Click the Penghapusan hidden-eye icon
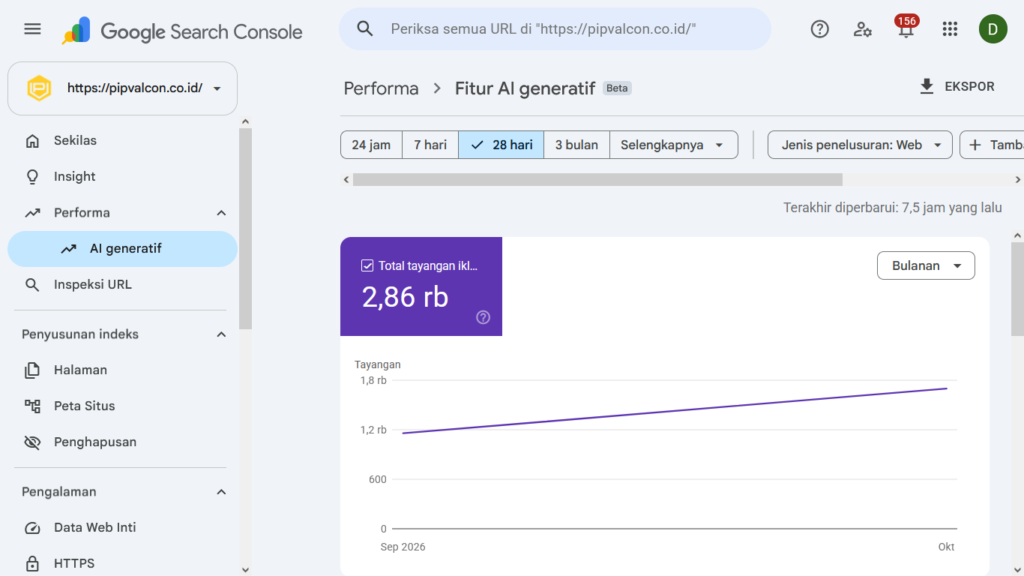 pos(32,442)
